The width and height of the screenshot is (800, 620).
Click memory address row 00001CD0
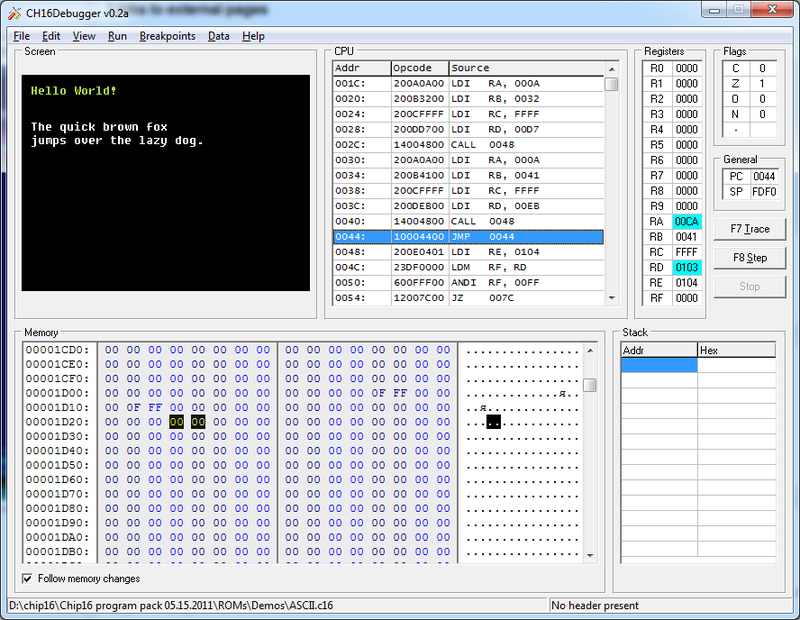57,350
